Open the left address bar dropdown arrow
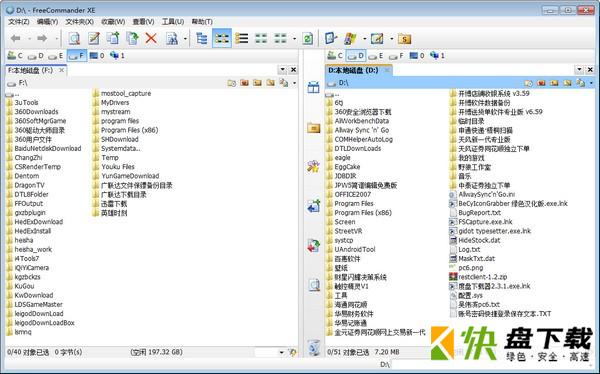 294,83
